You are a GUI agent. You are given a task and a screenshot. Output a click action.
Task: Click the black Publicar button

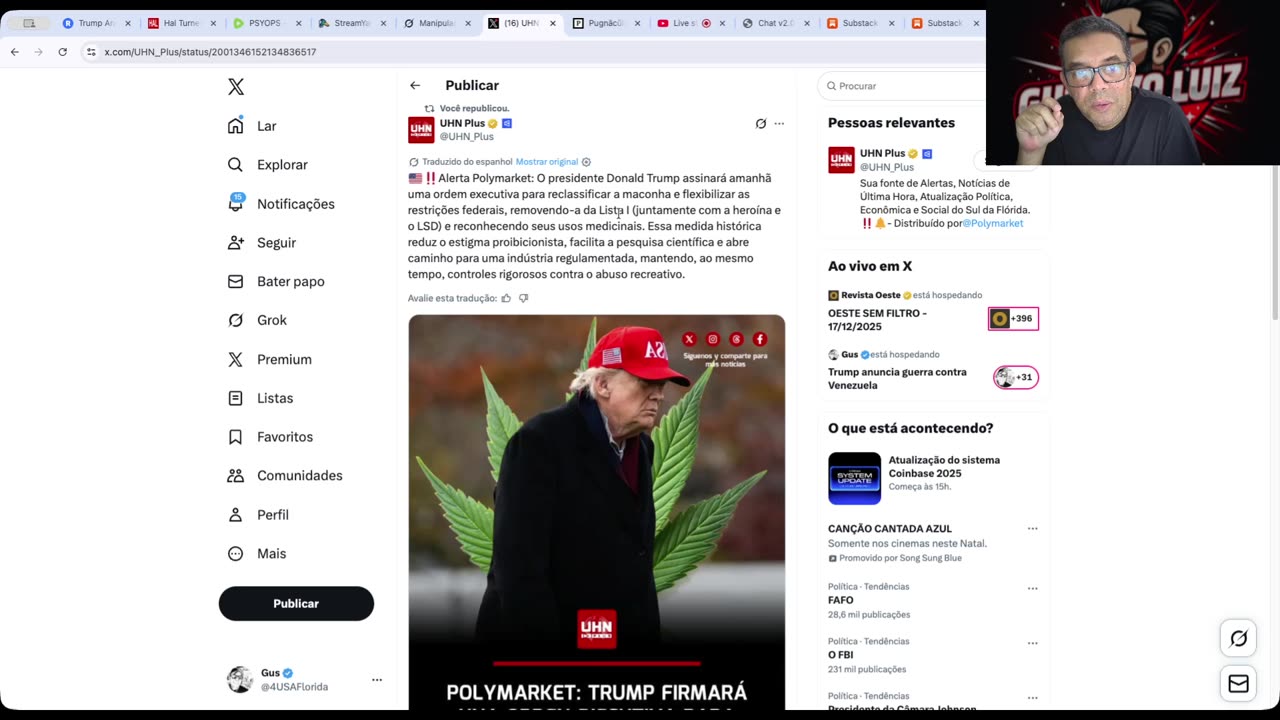point(296,604)
